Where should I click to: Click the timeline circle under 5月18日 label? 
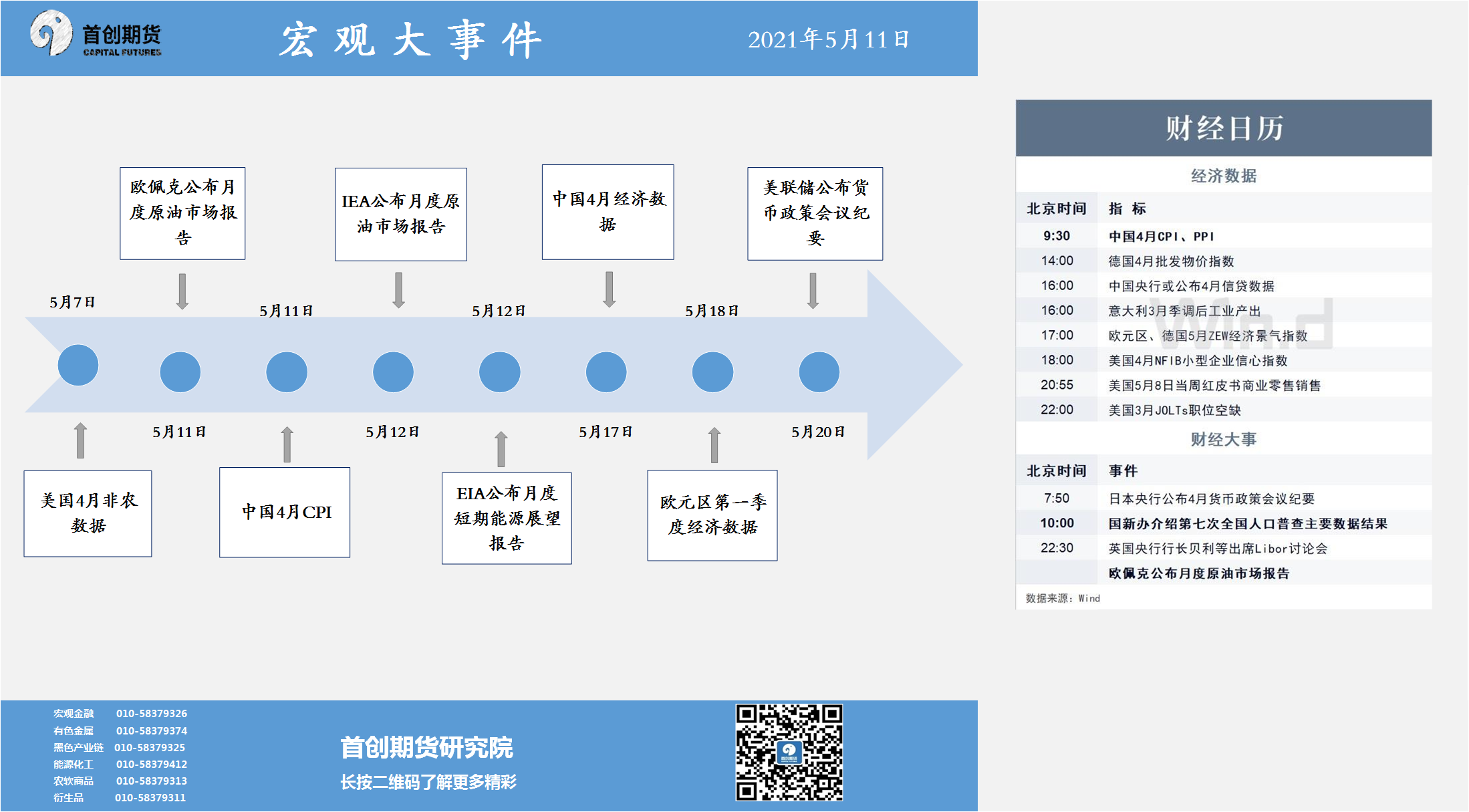click(x=712, y=372)
